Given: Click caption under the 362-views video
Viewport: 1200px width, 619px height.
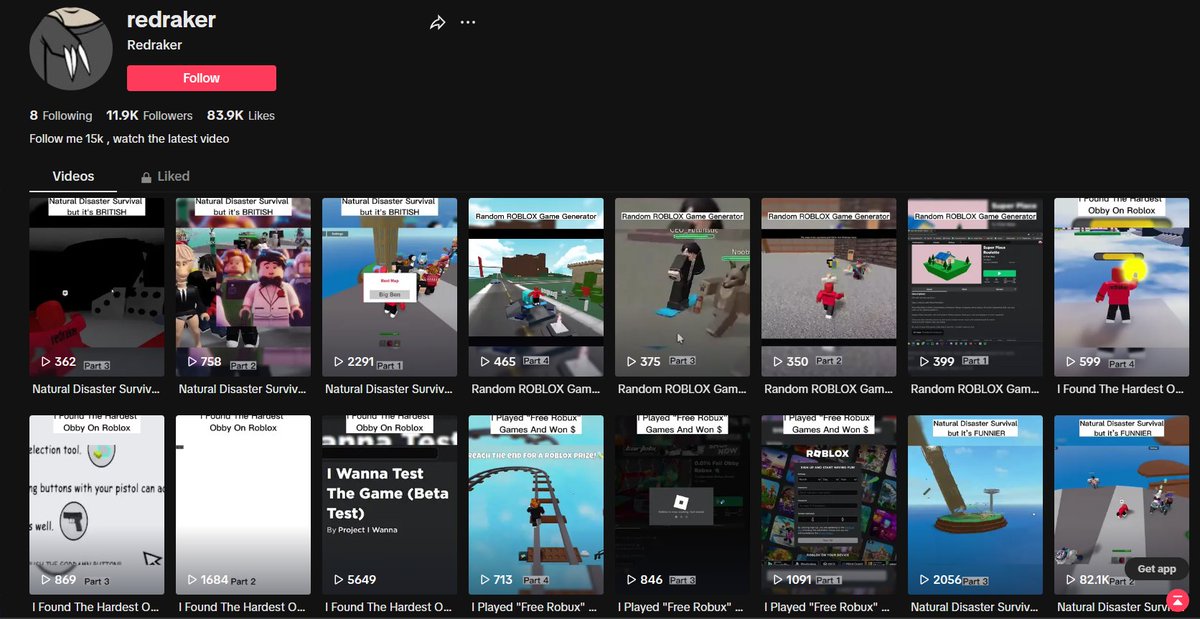Looking at the screenshot, I should [97, 389].
